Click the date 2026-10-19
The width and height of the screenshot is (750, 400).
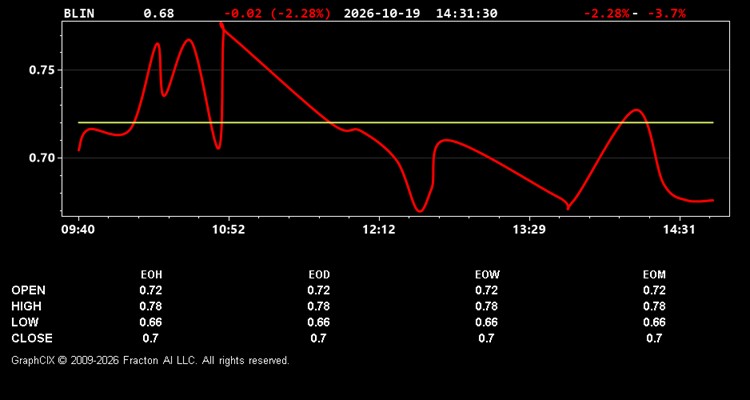click(x=382, y=13)
